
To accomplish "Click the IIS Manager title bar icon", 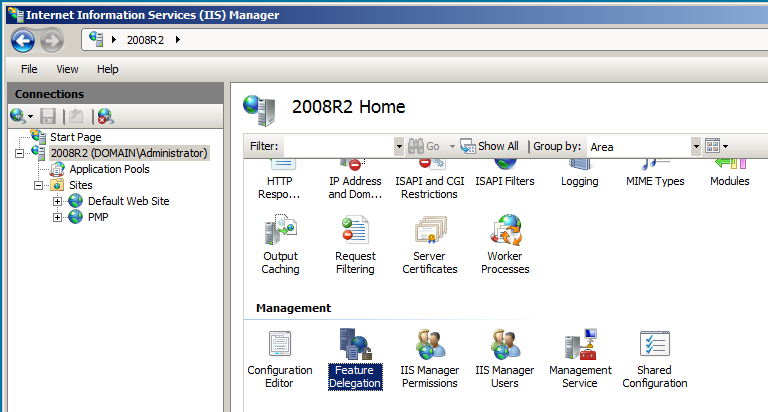I will coord(16,15).
